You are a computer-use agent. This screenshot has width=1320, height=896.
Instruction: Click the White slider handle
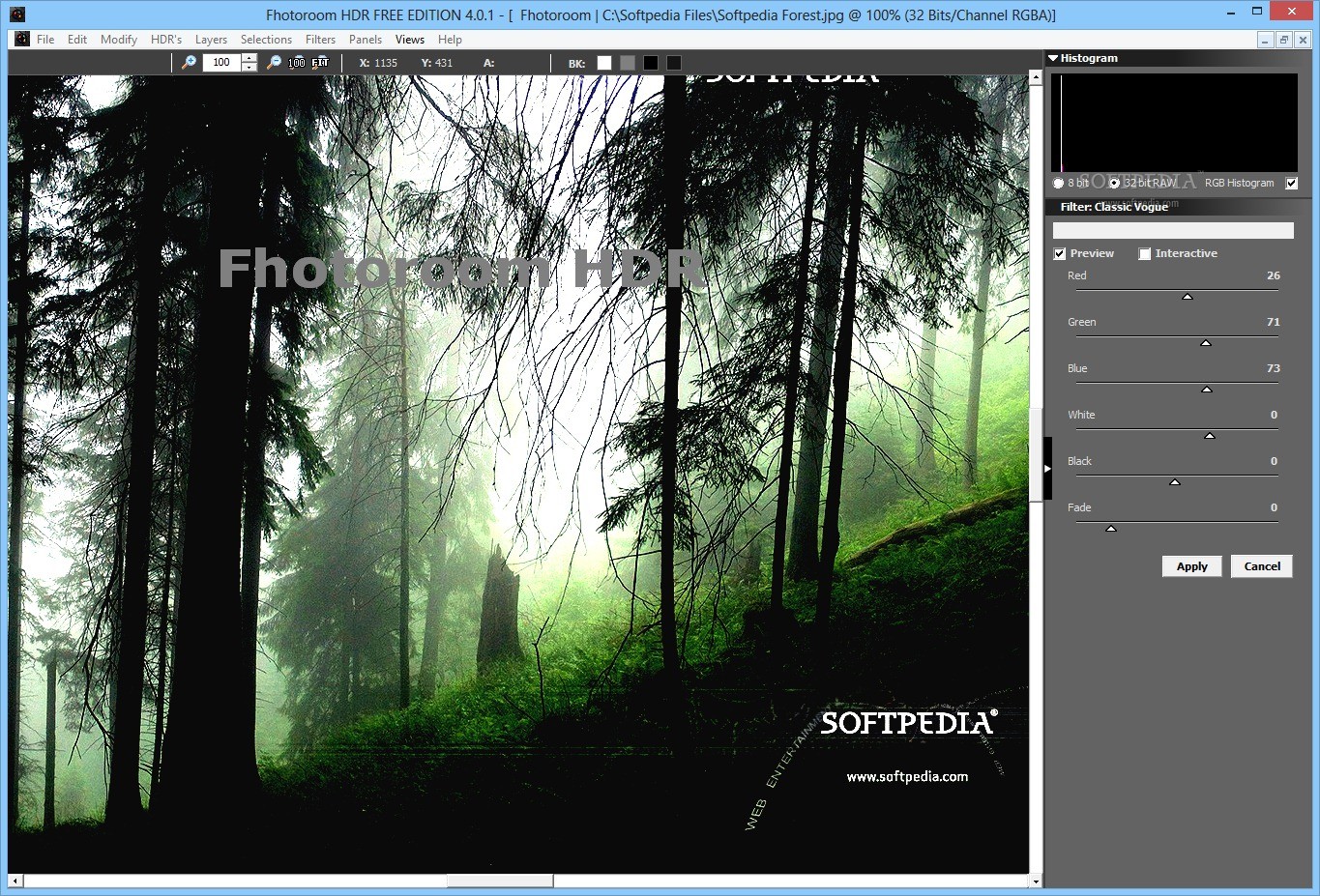pos(1210,436)
